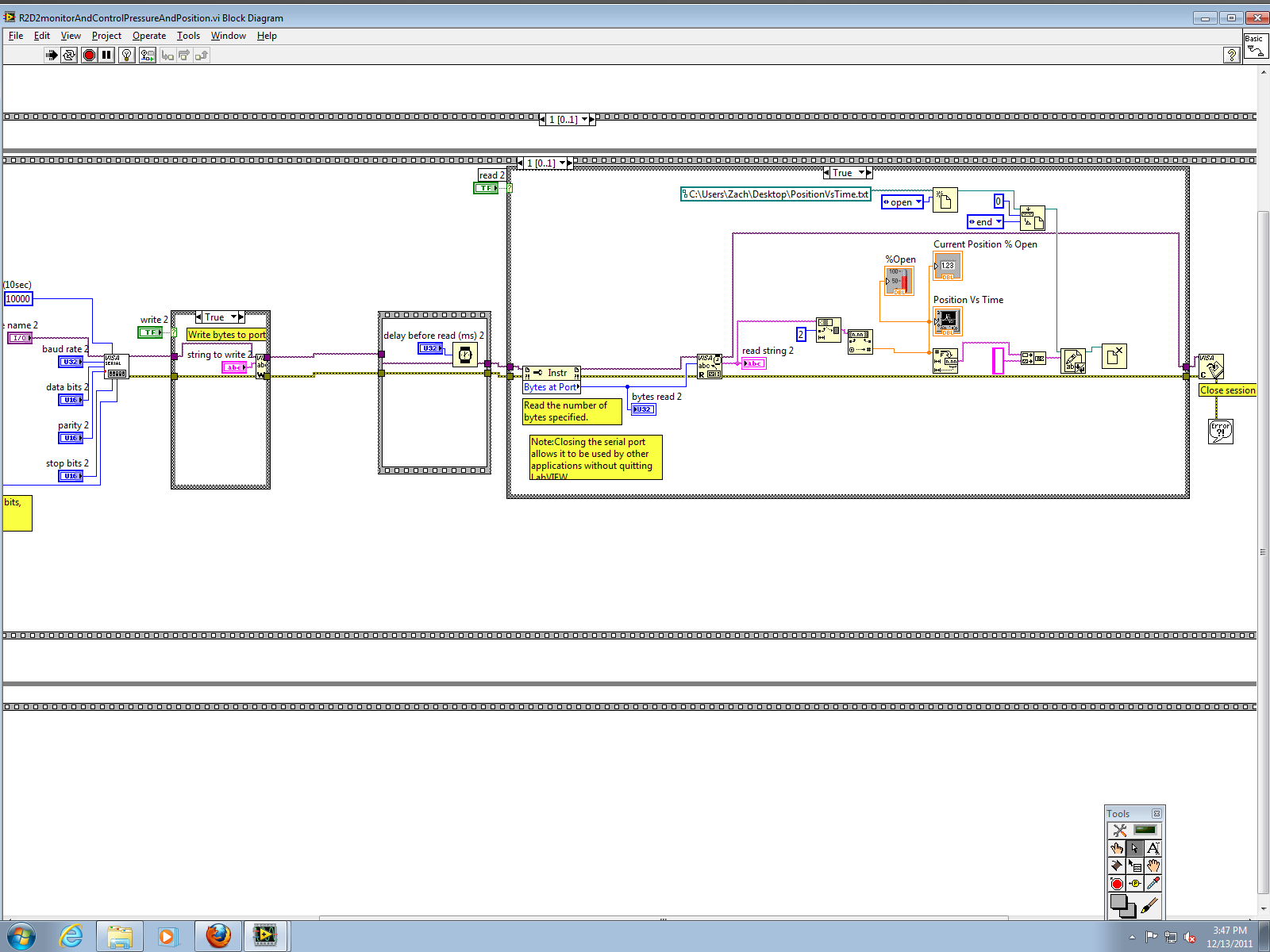Click the Pause button in toolbar
1270x952 pixels.
pyautogui.click(x=106, y=55)
